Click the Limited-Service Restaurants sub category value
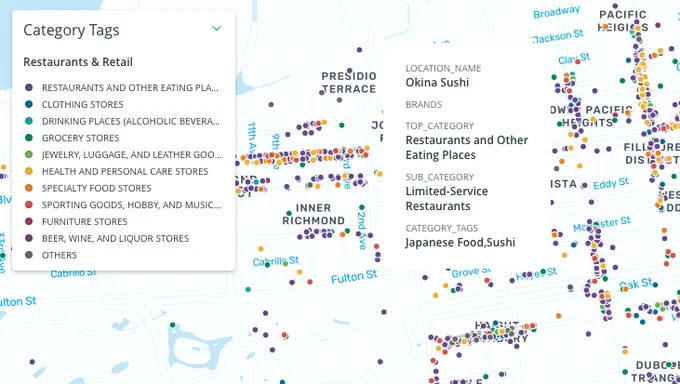This screenshot has height=384, width=680. 447,199
